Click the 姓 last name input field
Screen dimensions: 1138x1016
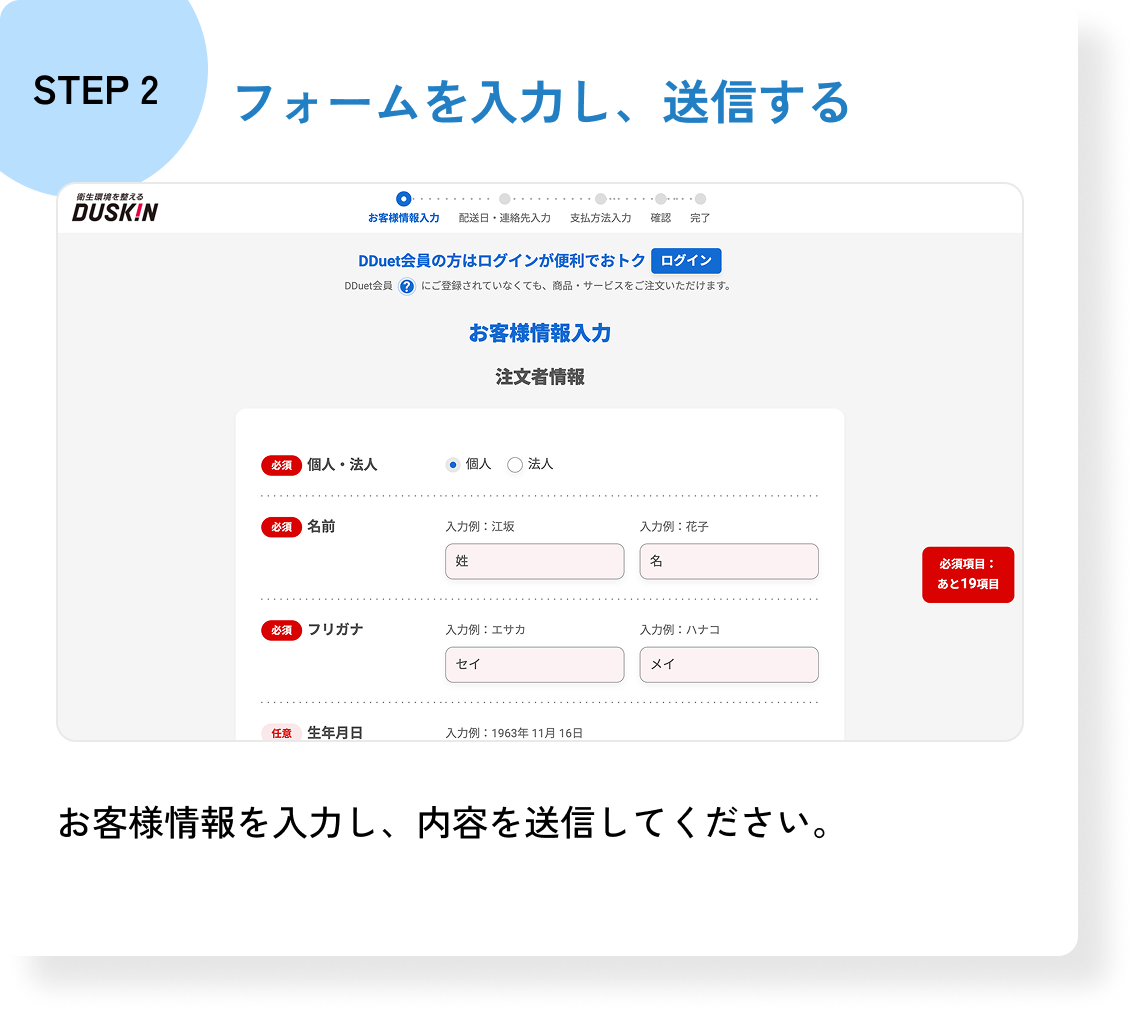pos(534,562)
